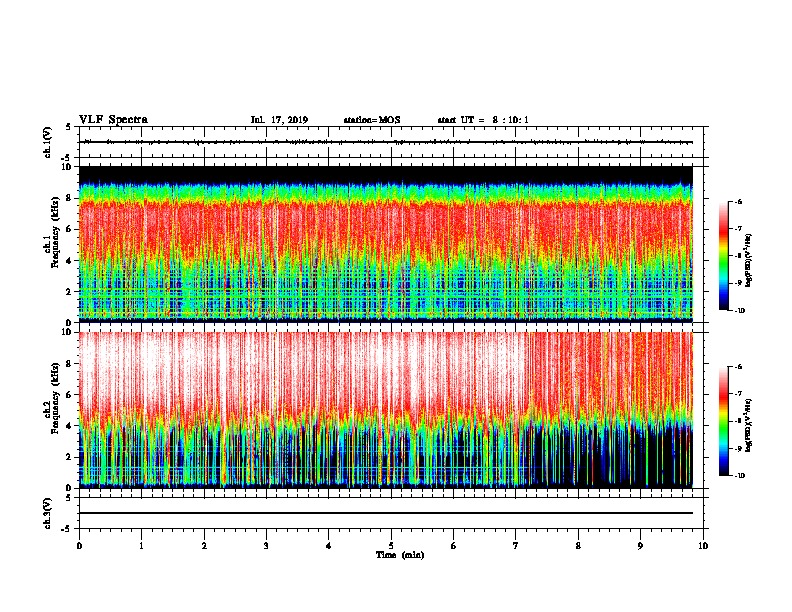The height and width of the screenshot is (612, 792).
Task: Click the "start UT = 8:10:1" text
Action: click(483, 120)
